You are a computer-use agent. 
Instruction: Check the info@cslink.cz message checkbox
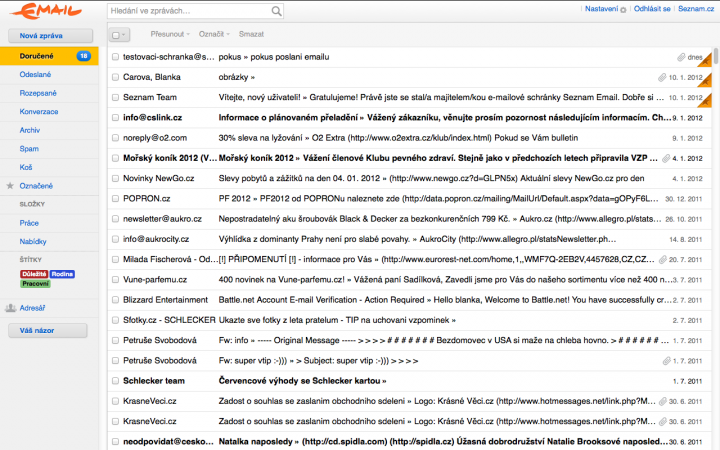pyautogui.click(x=115, y=118)
